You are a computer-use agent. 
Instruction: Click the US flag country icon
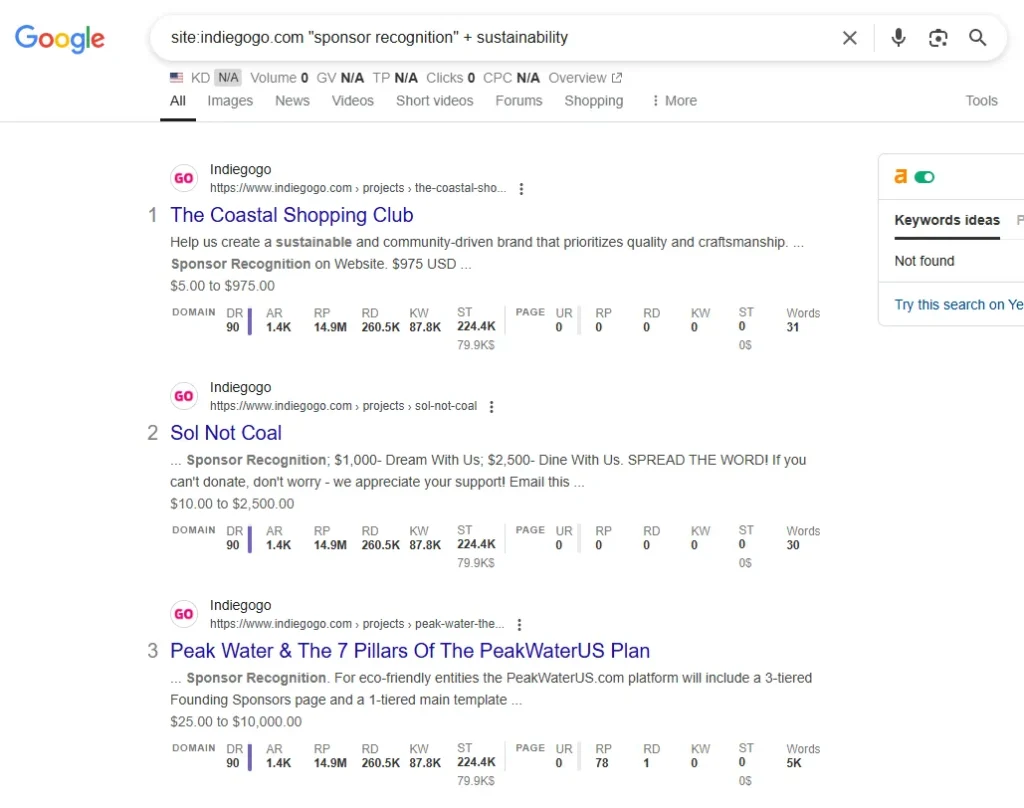(x=176, y=78)
